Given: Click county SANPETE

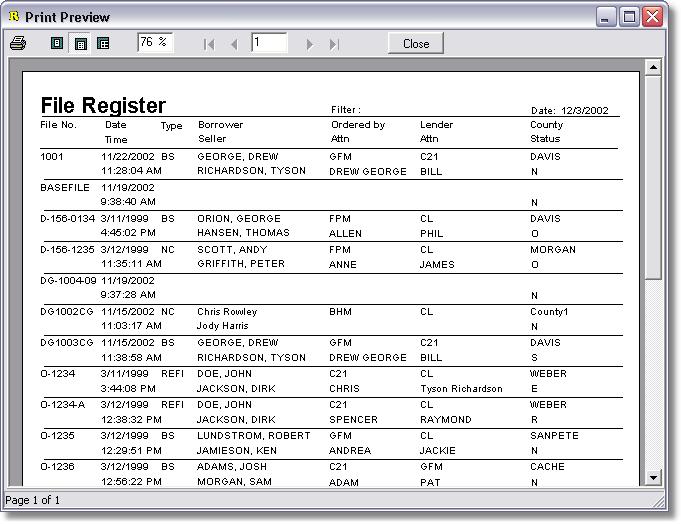Looking at the screenshot, I should click(554, 435).
